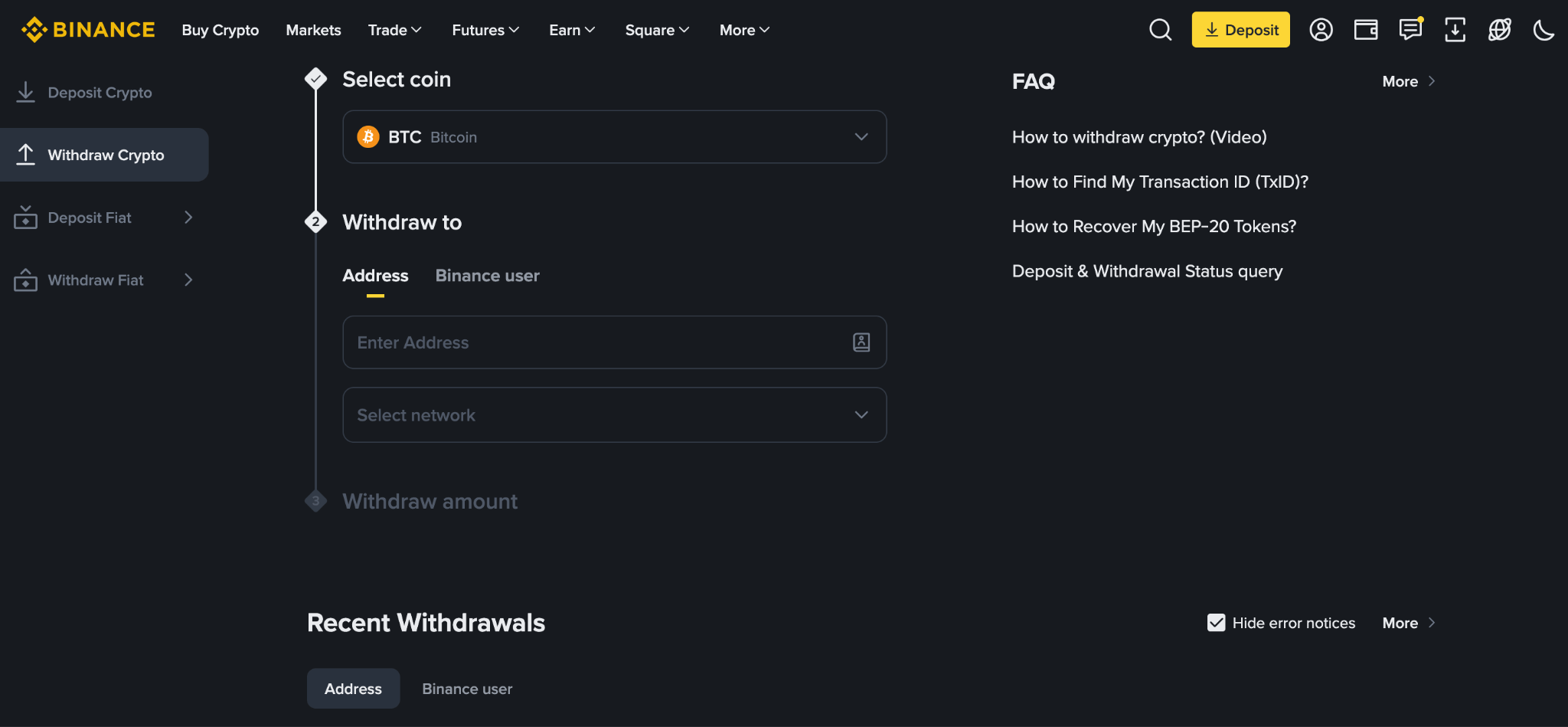
Task: Click the Binance logo
Action: pos(88,30)
